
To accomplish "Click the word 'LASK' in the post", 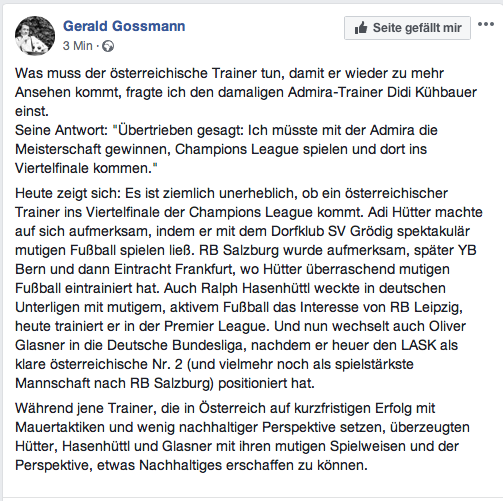I will pyautogui.click(x=419, y=345).
